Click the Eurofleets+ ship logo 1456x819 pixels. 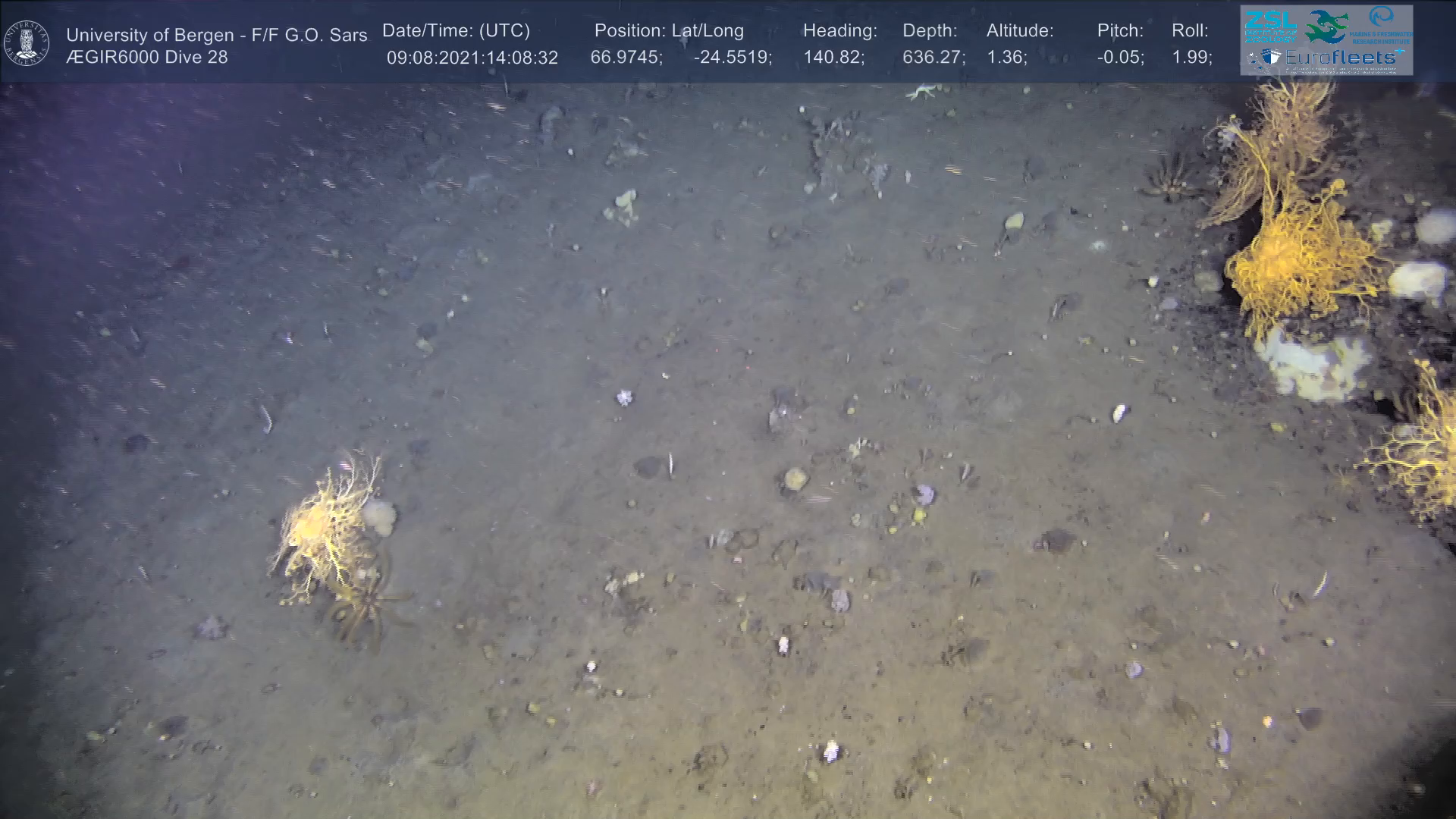tap(1269, 58)
